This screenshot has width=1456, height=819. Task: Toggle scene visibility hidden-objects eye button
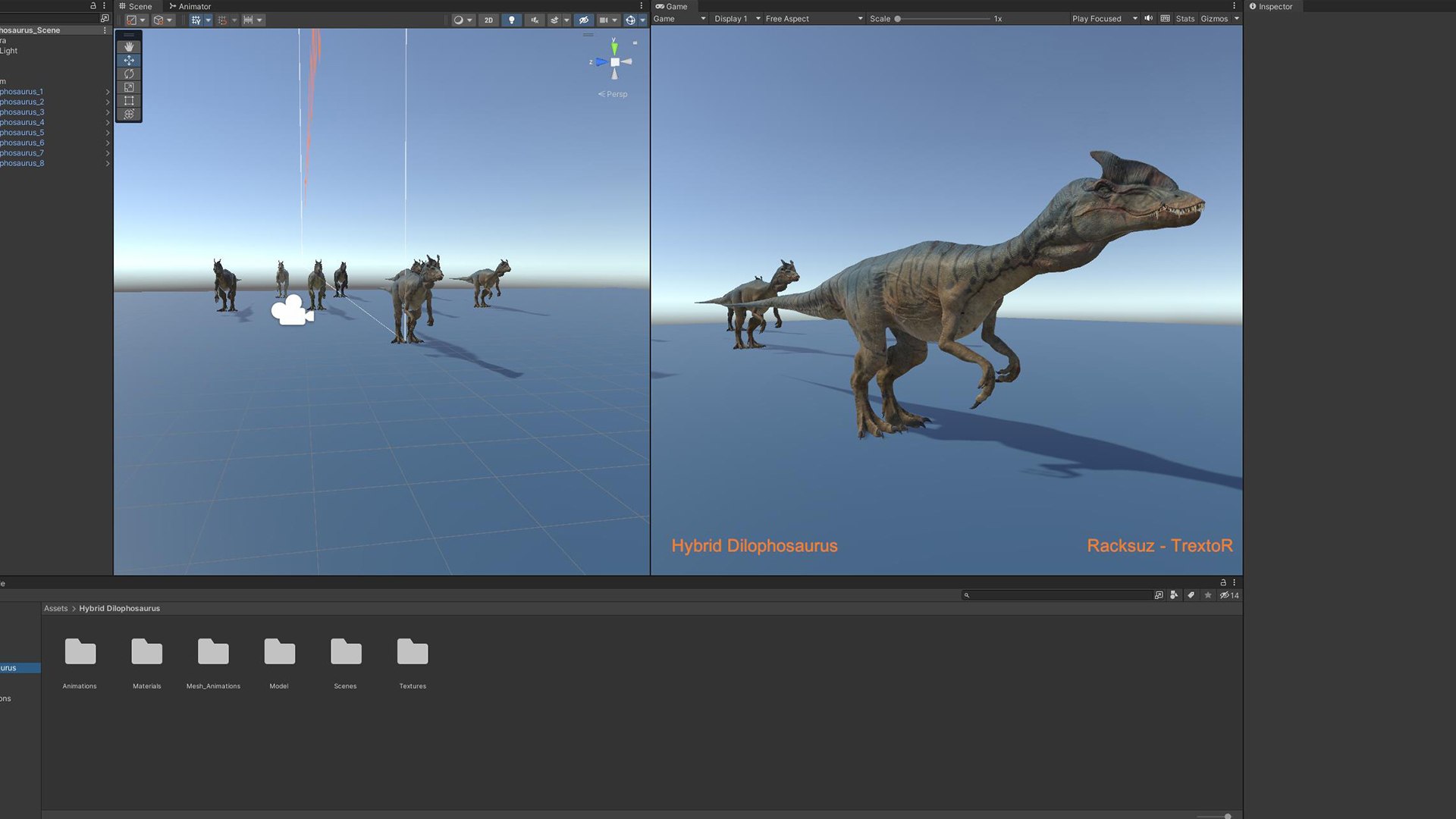[583, 20]
